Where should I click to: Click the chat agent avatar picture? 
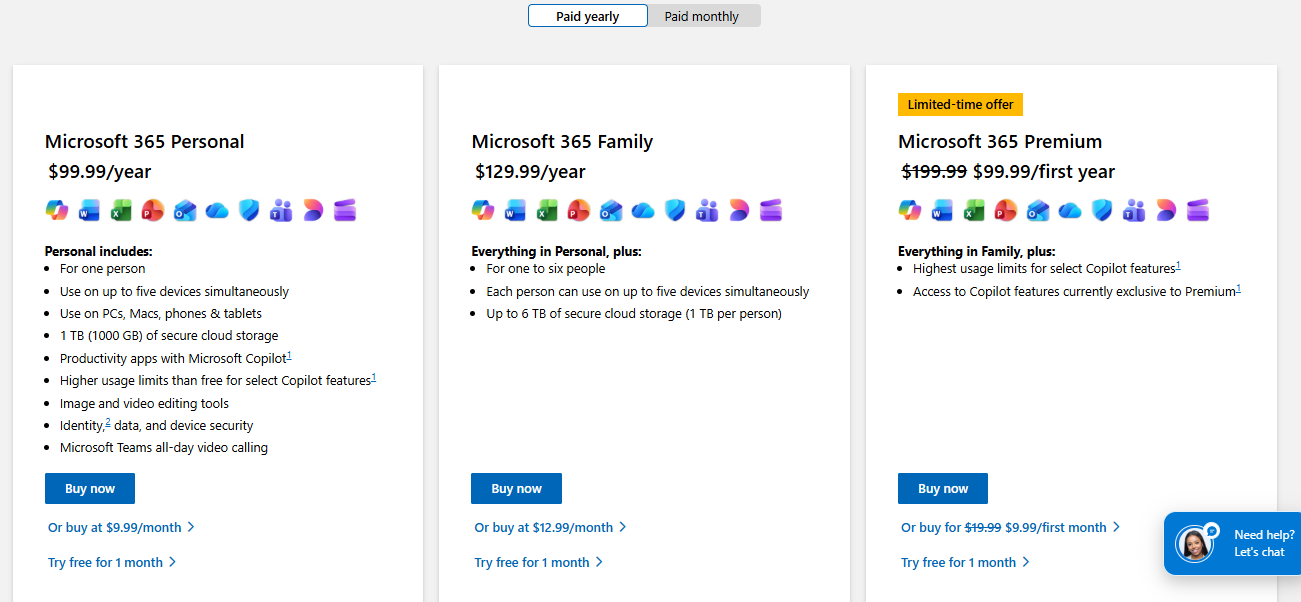pyautogui.click(x=1194, y=544)
